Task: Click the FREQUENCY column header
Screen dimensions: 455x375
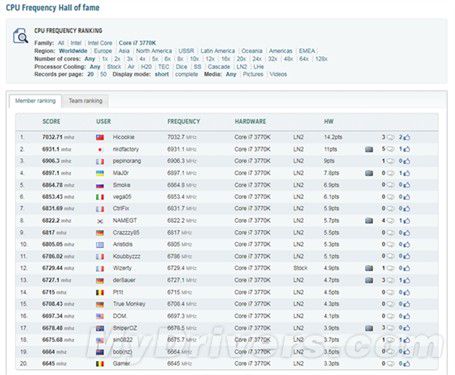Action: 184,122
